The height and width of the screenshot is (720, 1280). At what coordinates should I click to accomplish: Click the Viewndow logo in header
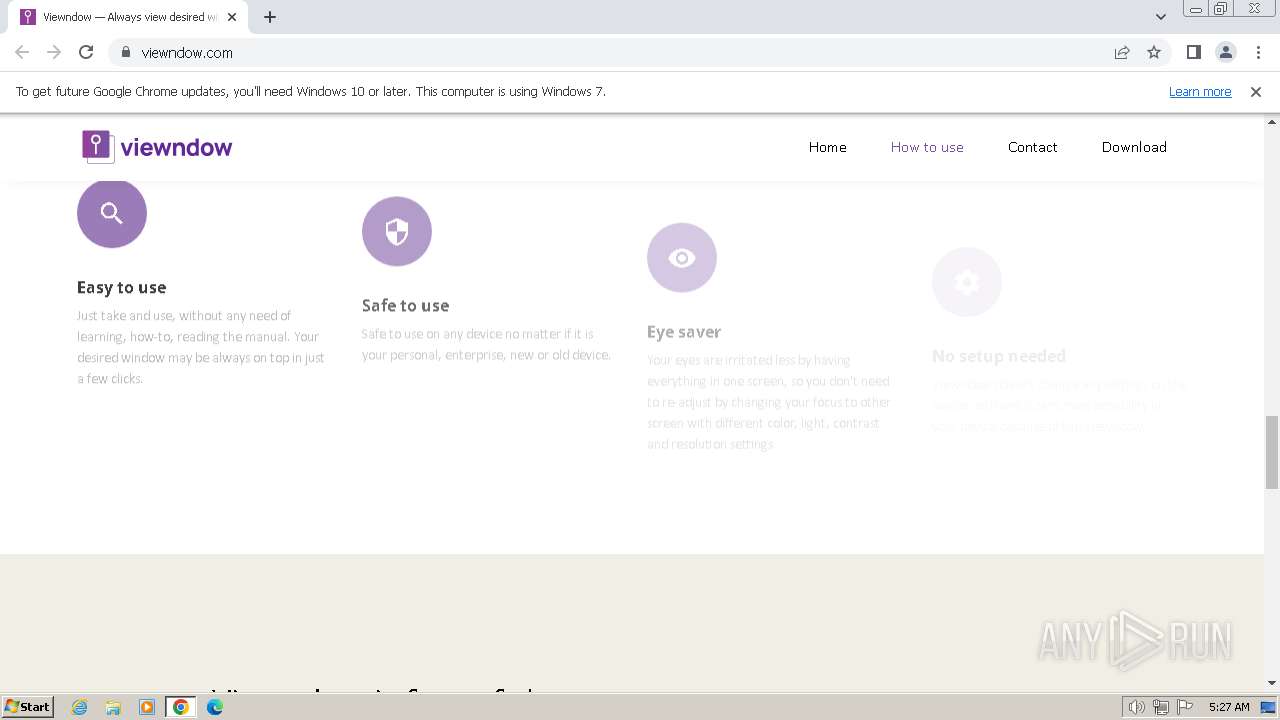(x=157, y=147)
